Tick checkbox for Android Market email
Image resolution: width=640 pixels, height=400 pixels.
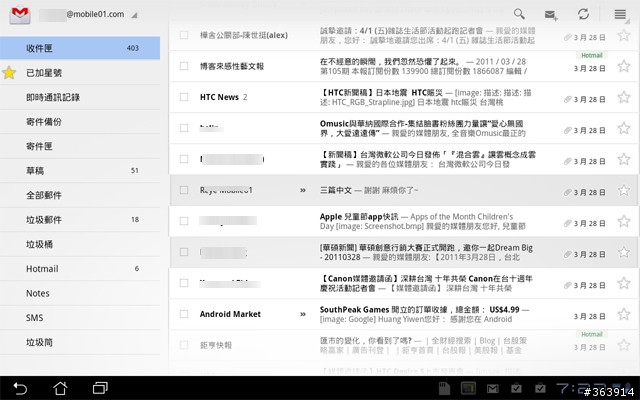pos(184,314)
